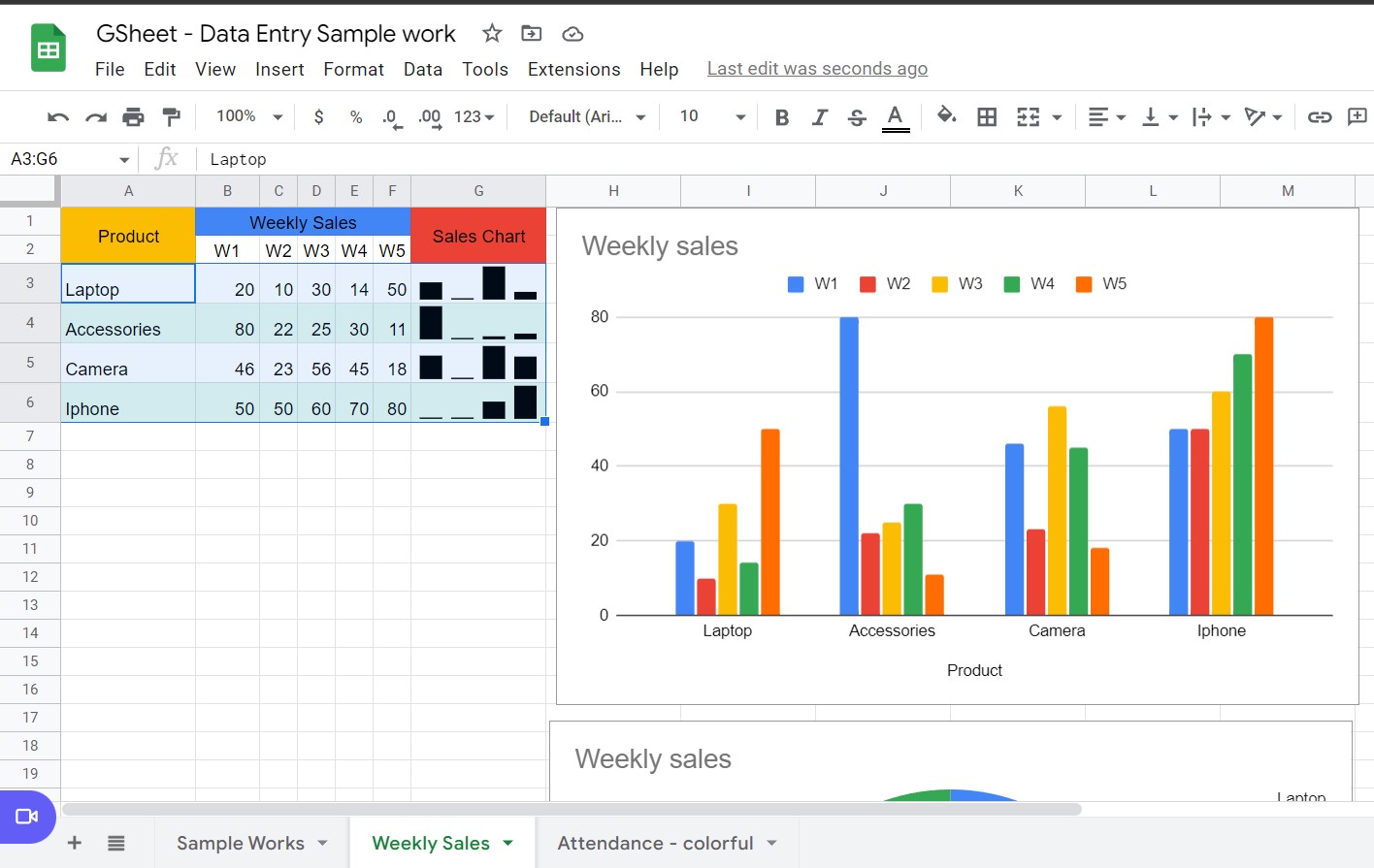This screenshot has width=1374, height=868.
Task: Open the Edit menu
Action: click(160, 69)
